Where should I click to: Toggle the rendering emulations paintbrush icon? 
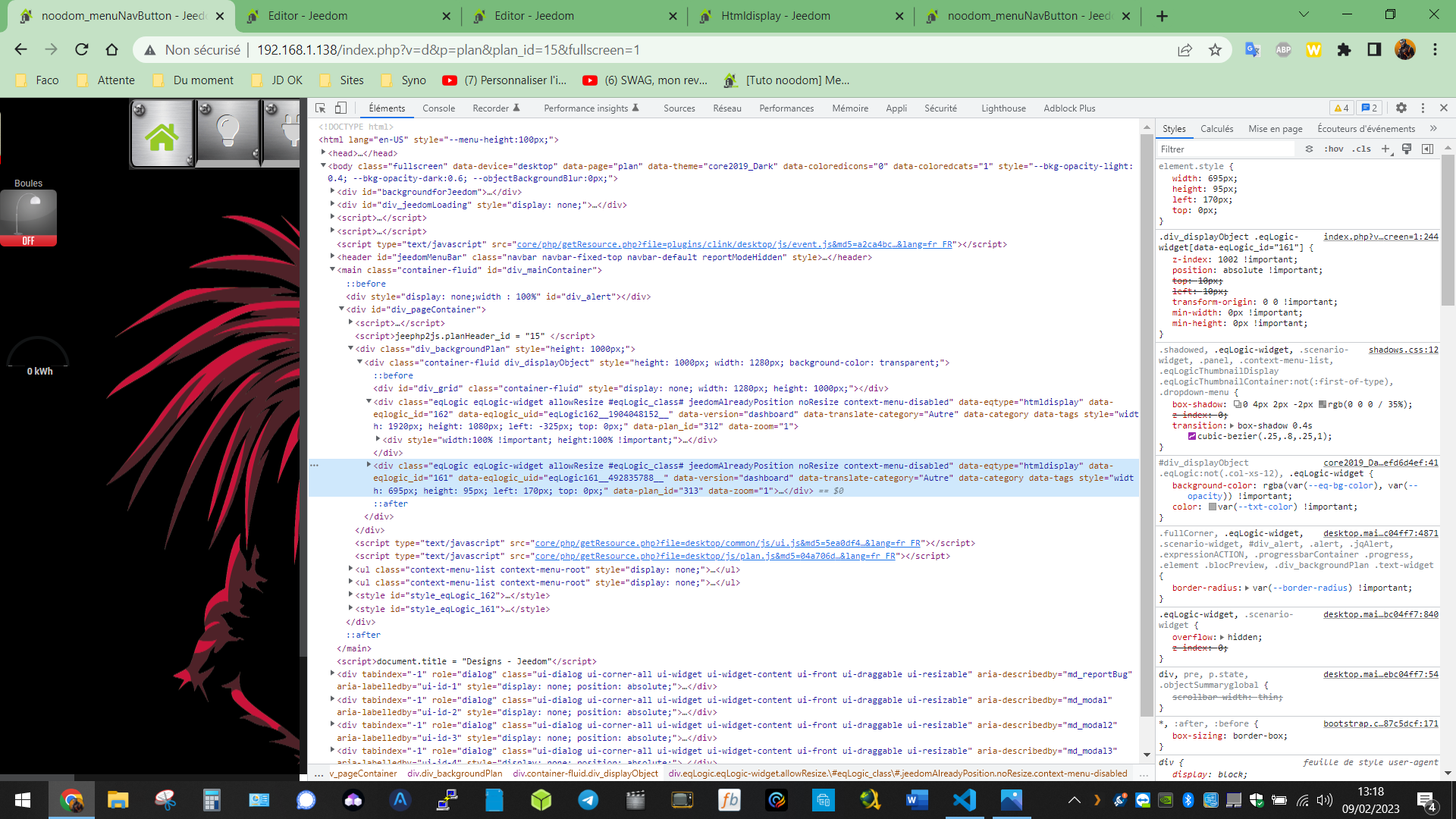(x=1406, y=149)
